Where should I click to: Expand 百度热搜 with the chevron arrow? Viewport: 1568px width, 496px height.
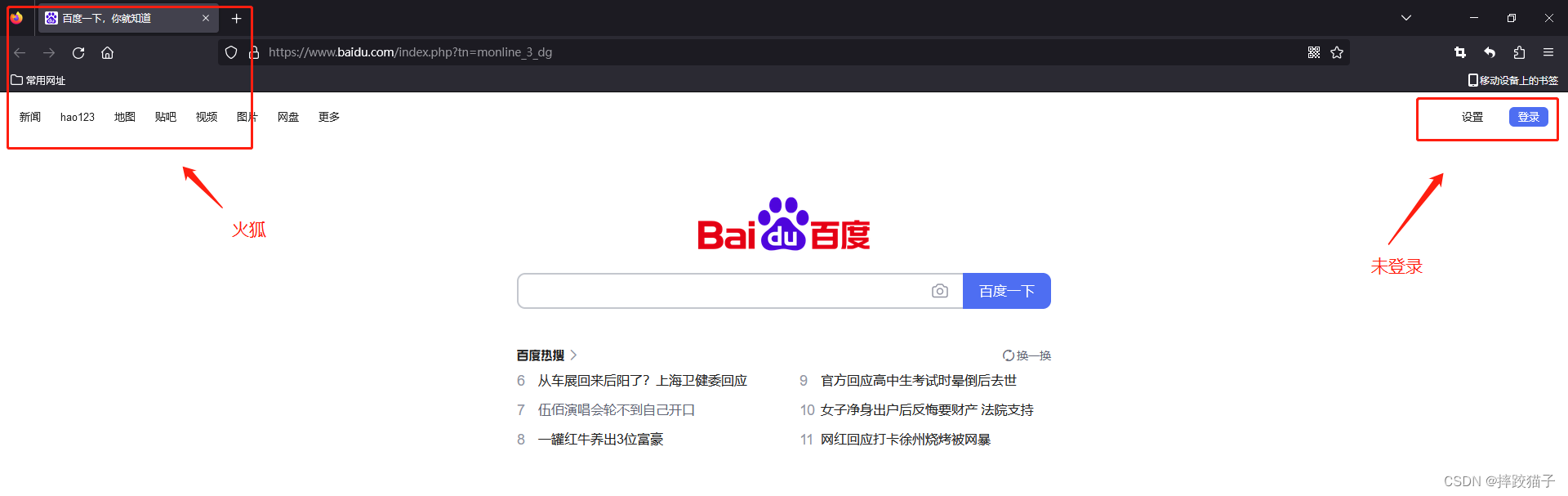(573, 355)
